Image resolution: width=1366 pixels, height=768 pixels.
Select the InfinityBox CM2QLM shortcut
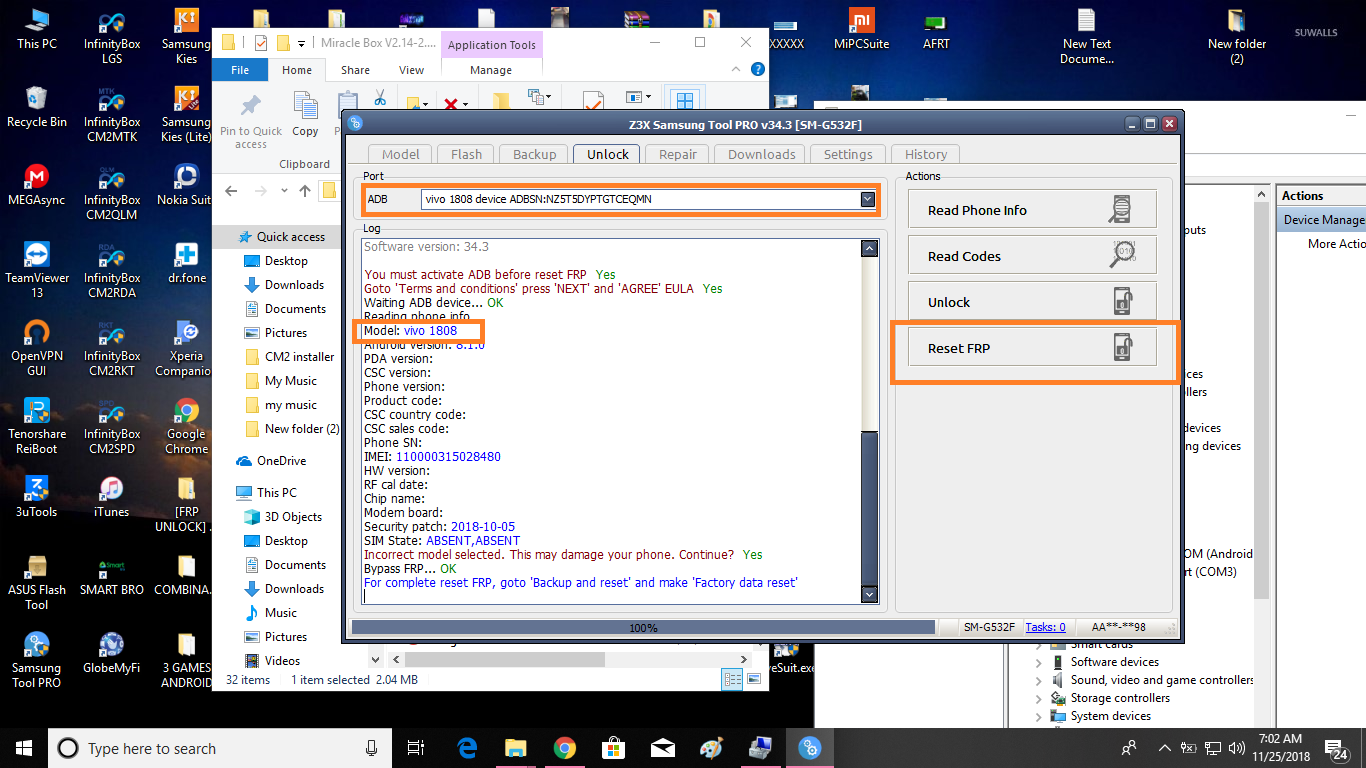[112, 192]
